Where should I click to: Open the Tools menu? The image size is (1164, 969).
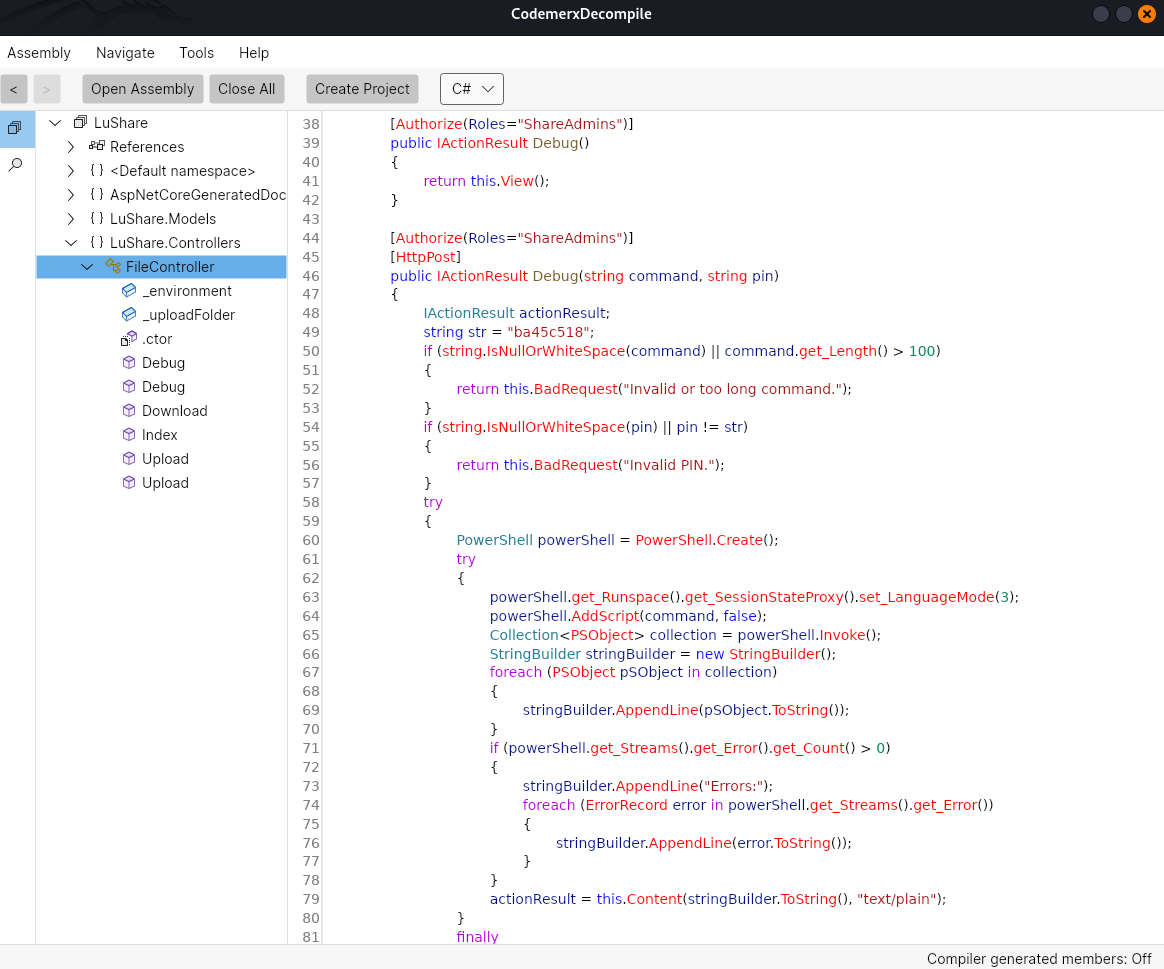tap(197, 53)
